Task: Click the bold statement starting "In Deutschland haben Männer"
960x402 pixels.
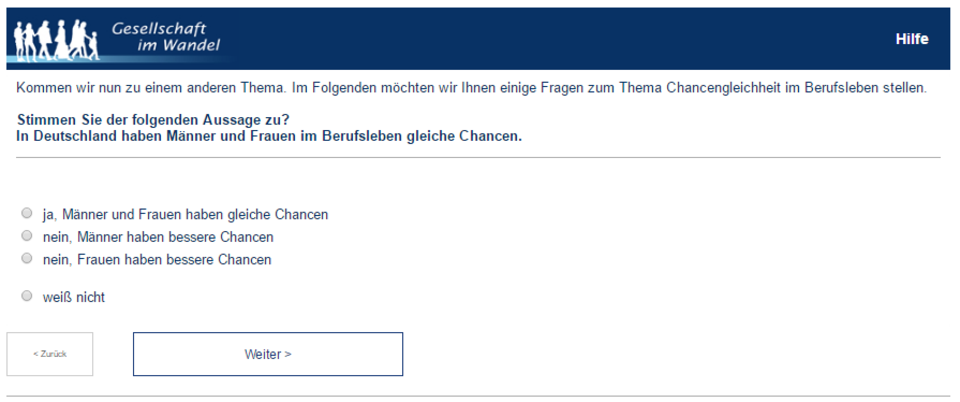Action: point(269,136)
